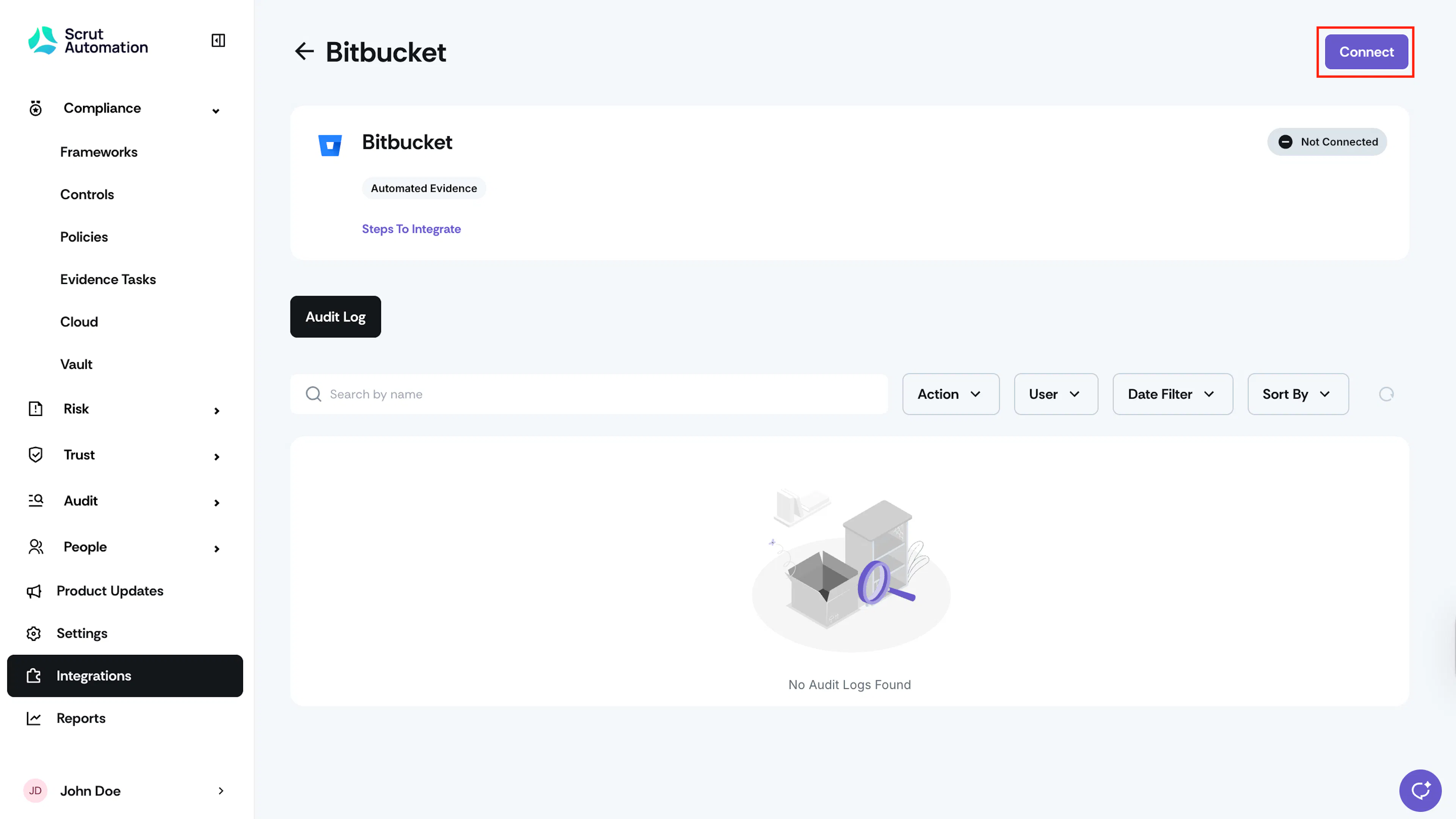This screenshot has height=819, width=1456.
Task: Open the Action filter dropdown
Action: tap(950, 394)
